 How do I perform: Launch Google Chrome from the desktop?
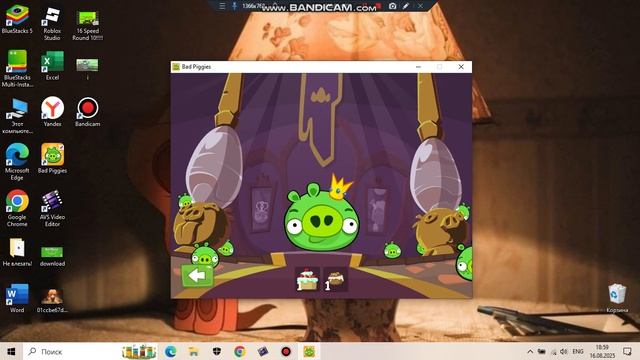pos(17,208)
